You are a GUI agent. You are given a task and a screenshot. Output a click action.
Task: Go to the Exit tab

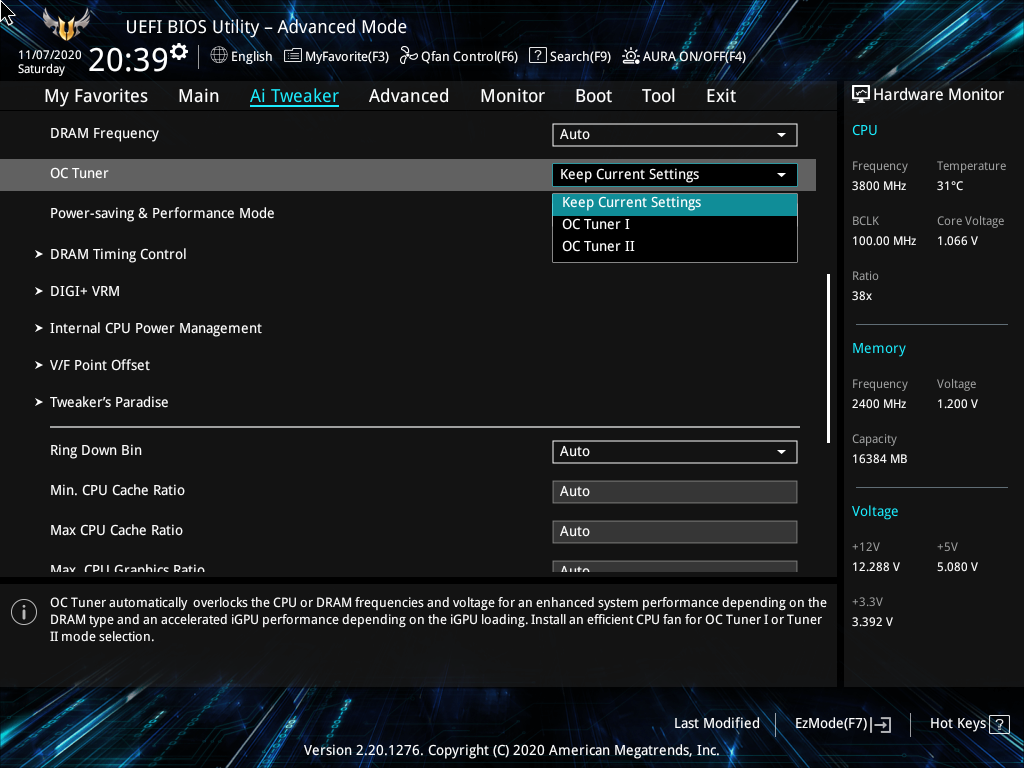click(721, 96)
